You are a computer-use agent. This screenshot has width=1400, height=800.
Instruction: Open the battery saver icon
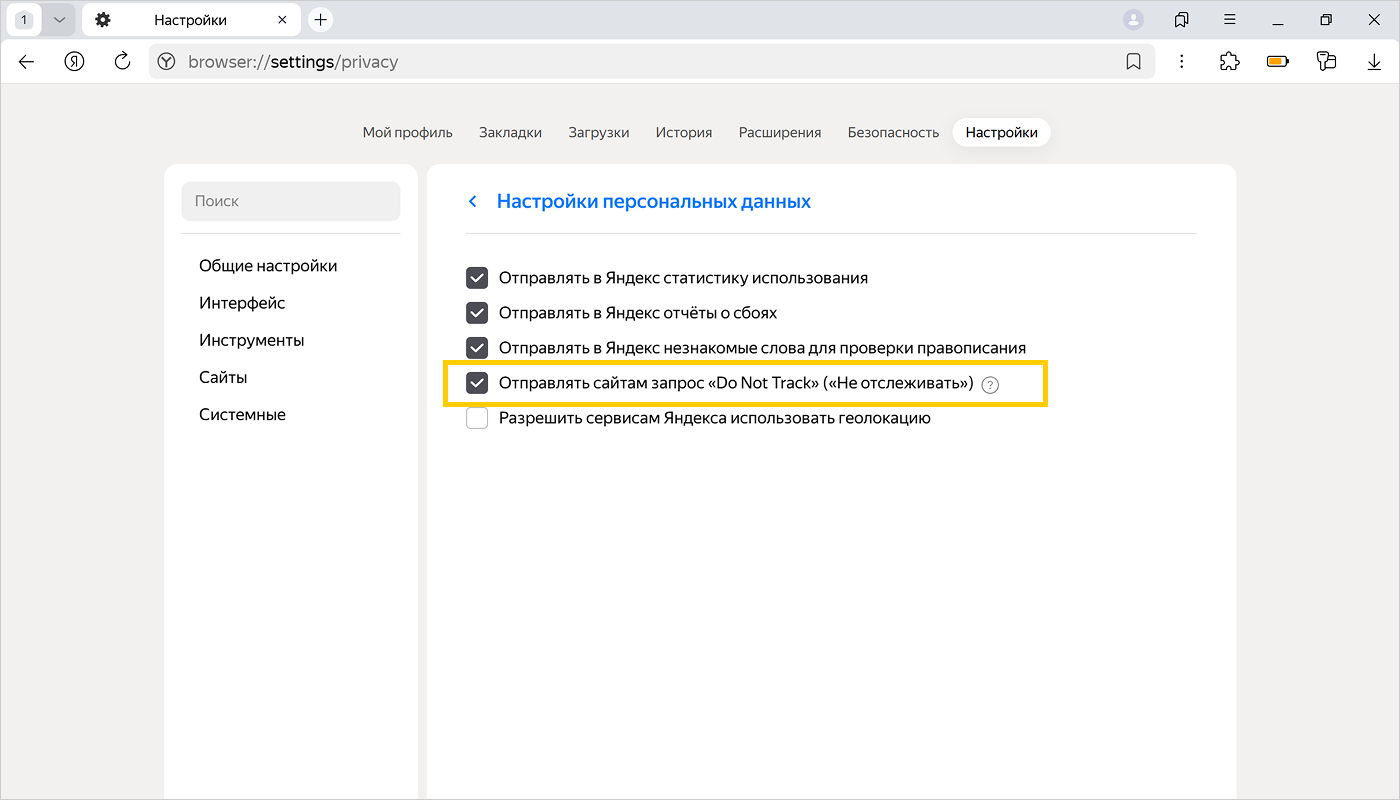coord(1278,62)
